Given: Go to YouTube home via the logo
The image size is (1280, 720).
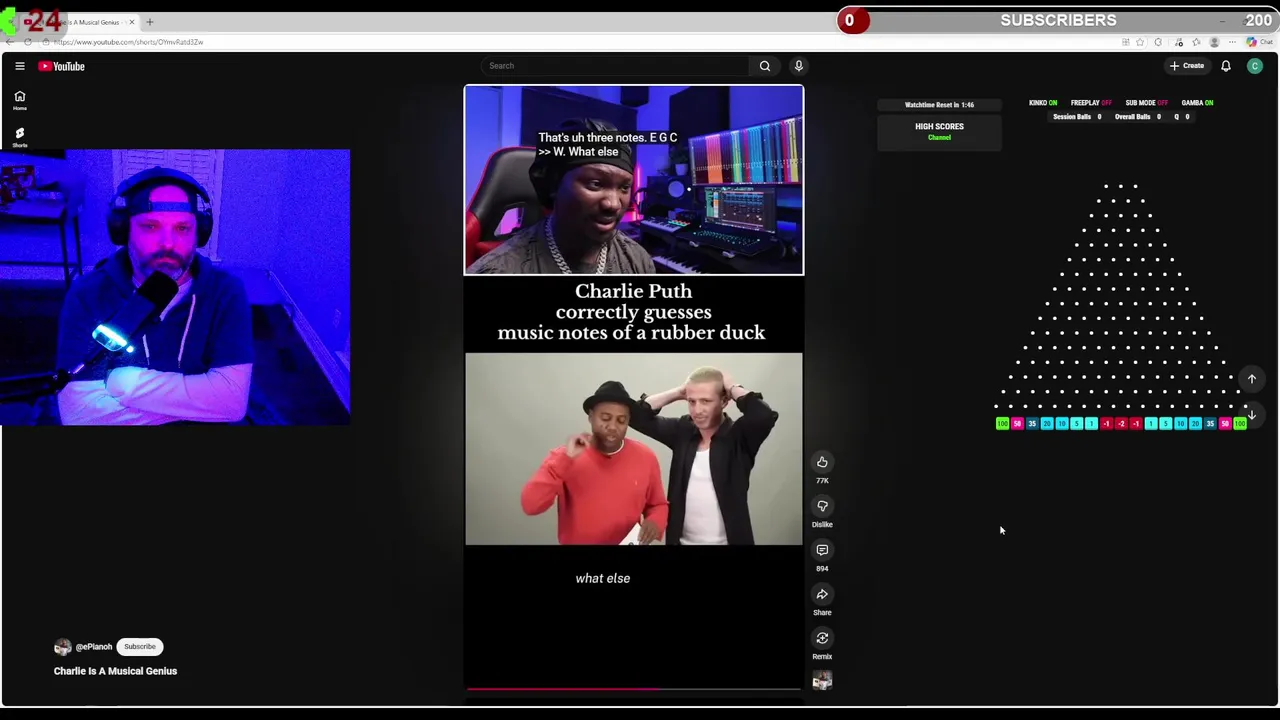Looking at the screenshot, I should pos(62,66).
